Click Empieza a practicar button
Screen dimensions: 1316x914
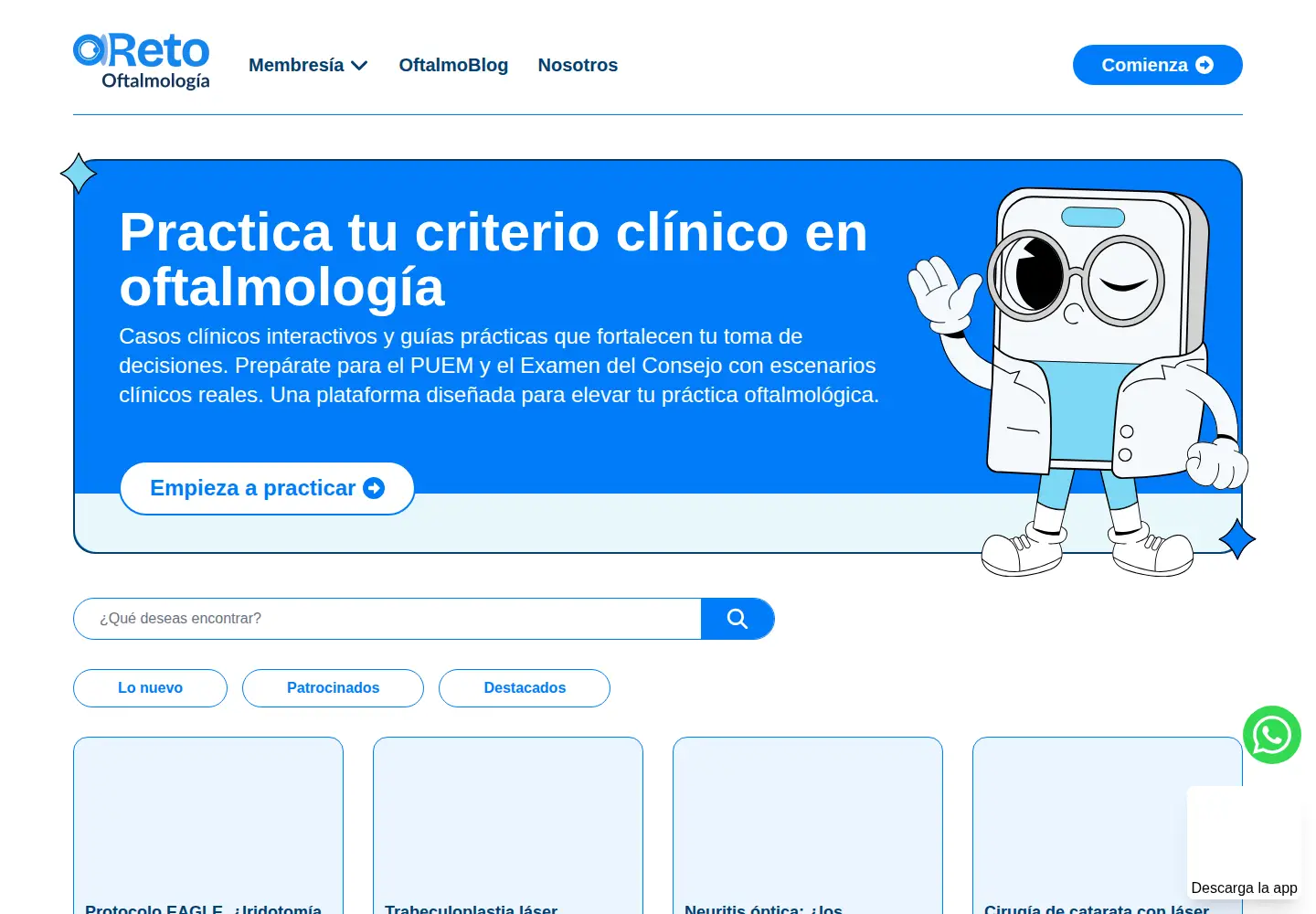267,488
